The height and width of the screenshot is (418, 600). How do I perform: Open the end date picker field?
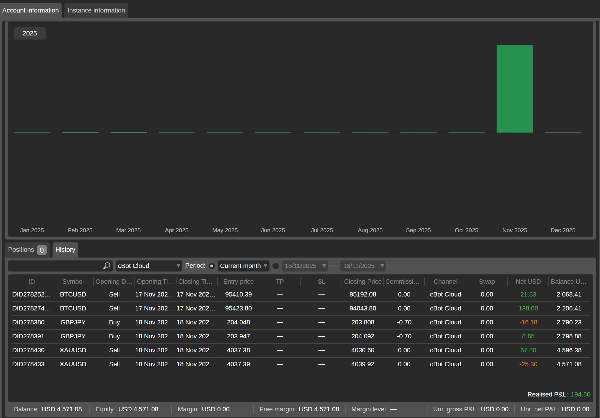point(362,266)
